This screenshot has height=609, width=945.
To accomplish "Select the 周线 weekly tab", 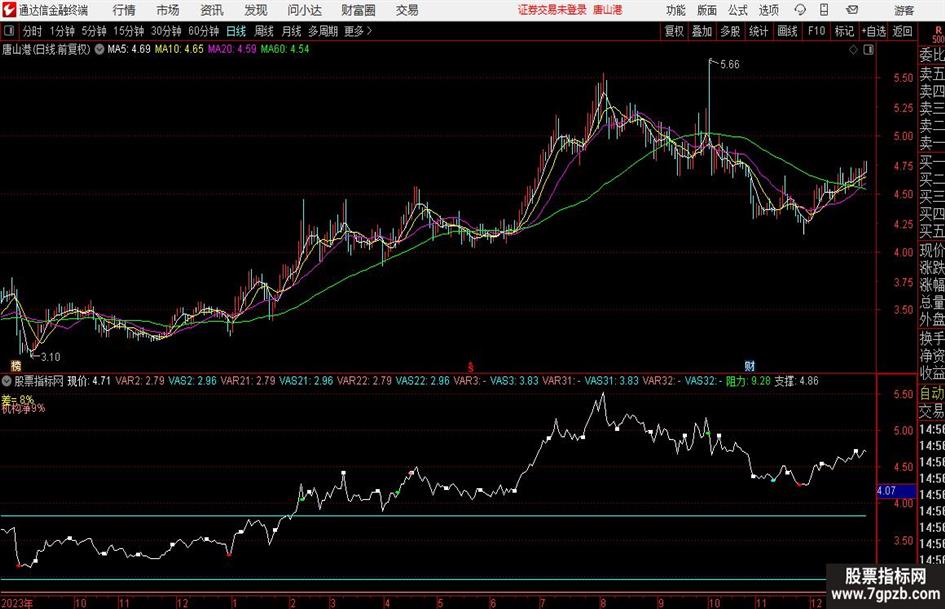I will [x=264, y=31].
